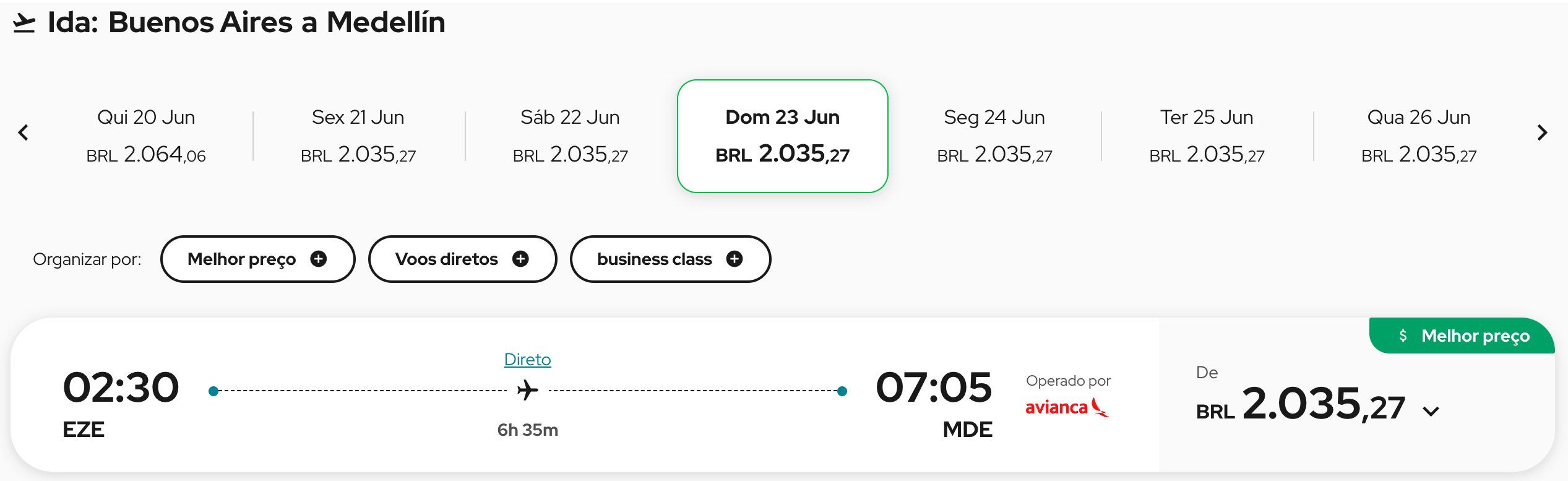Select the Qui 20 Jun date tab

(x=146, y=136)
